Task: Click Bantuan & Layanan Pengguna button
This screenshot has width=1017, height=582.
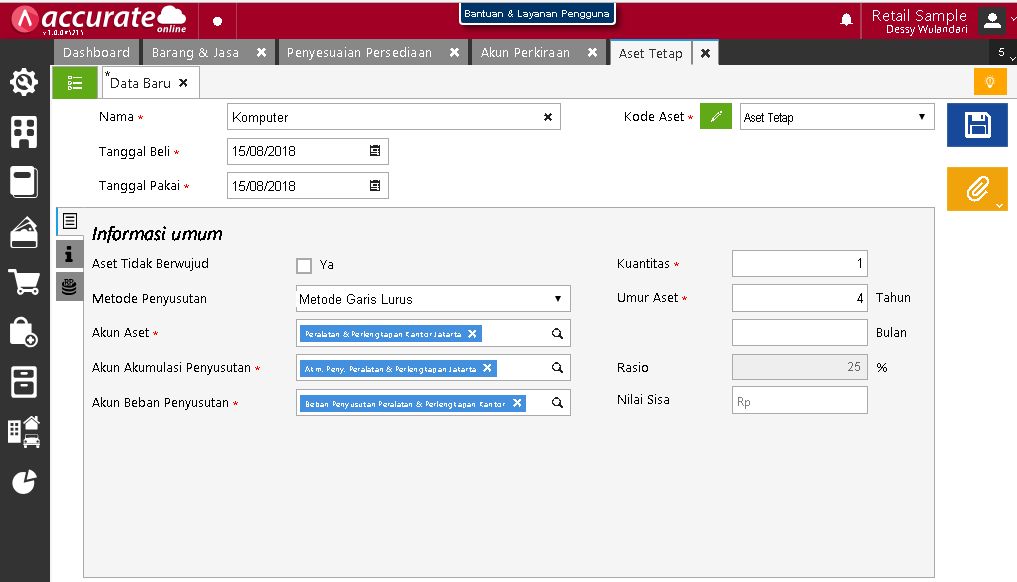Action: coord(537,14)
